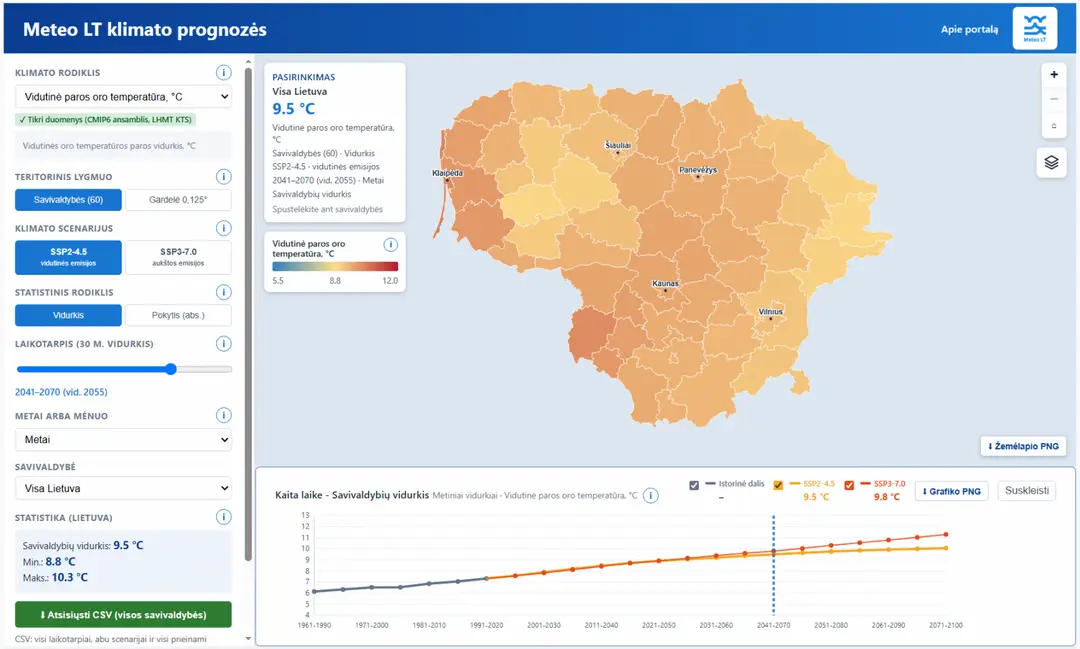Image resolution: width=1080 pixels, height=649 pixels.
Task: Open info icon beside Teritorinis lygmuo
Action: click(223, 176)
